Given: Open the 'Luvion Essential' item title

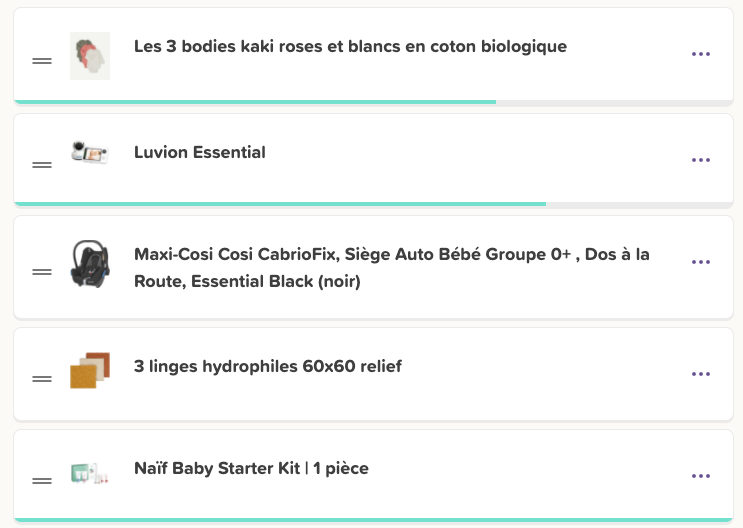Looking at the screenshot, I should tap(199, 153).
